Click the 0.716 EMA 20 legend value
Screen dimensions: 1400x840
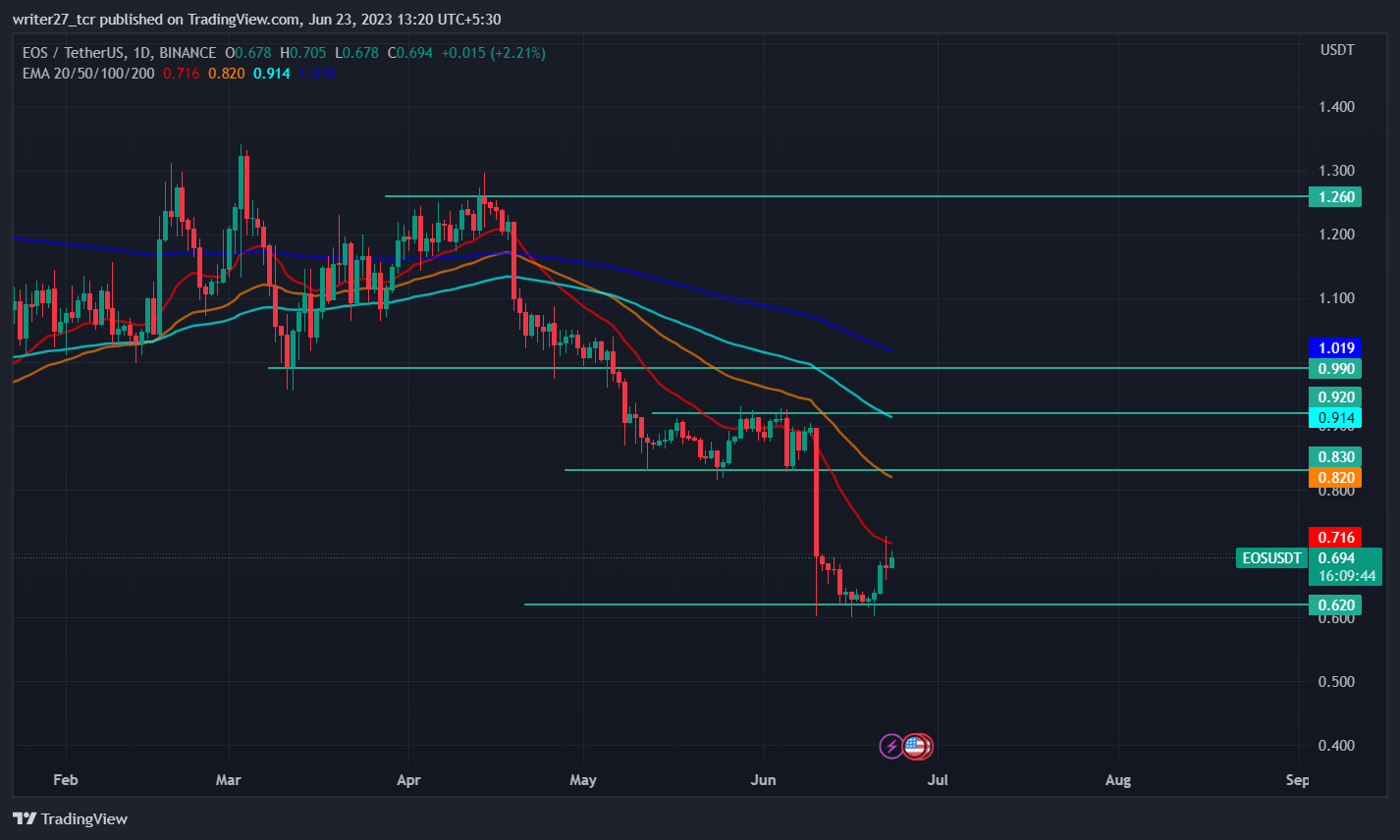coord(182,73)
